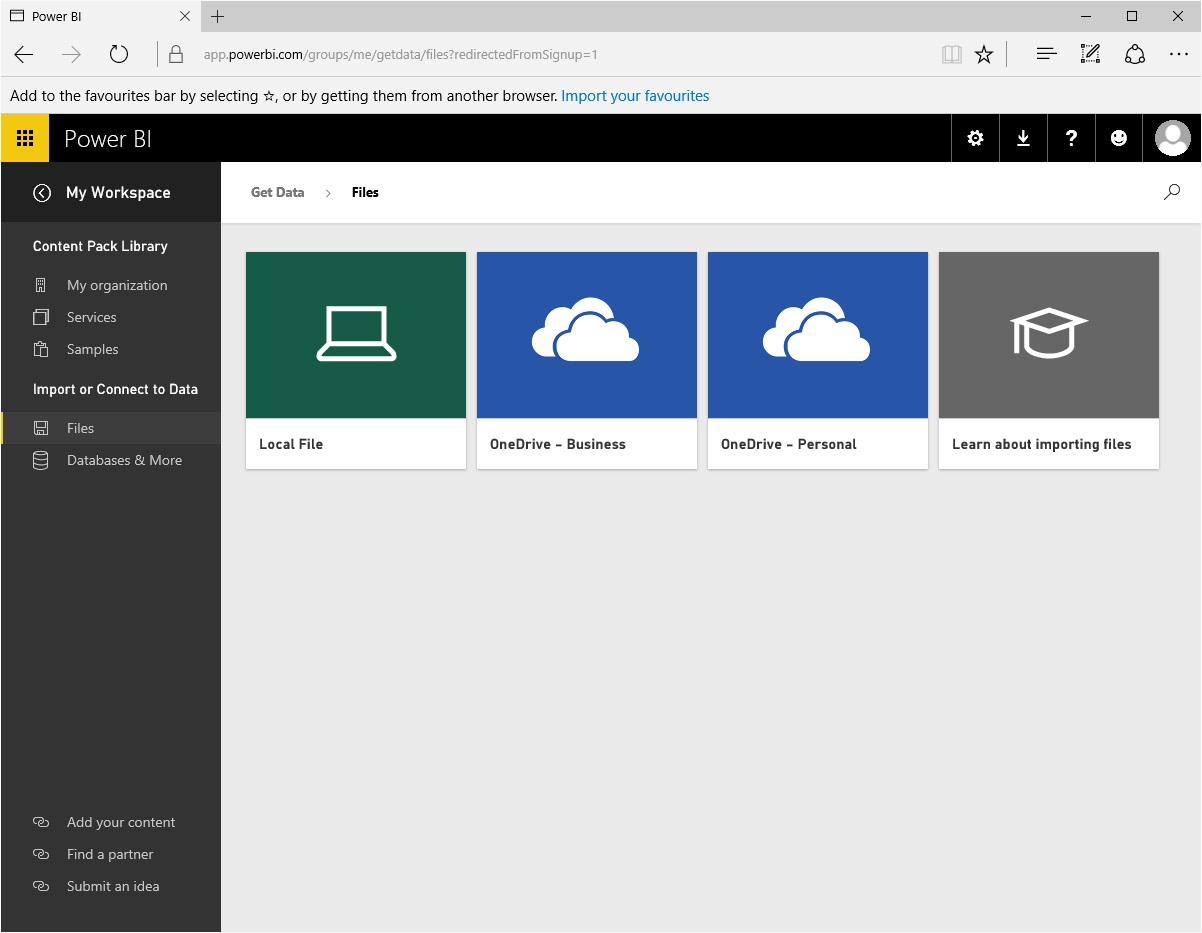Open Learn about importing files tile
This screenshot has height=933, width=1202.
pos(1048,359)
